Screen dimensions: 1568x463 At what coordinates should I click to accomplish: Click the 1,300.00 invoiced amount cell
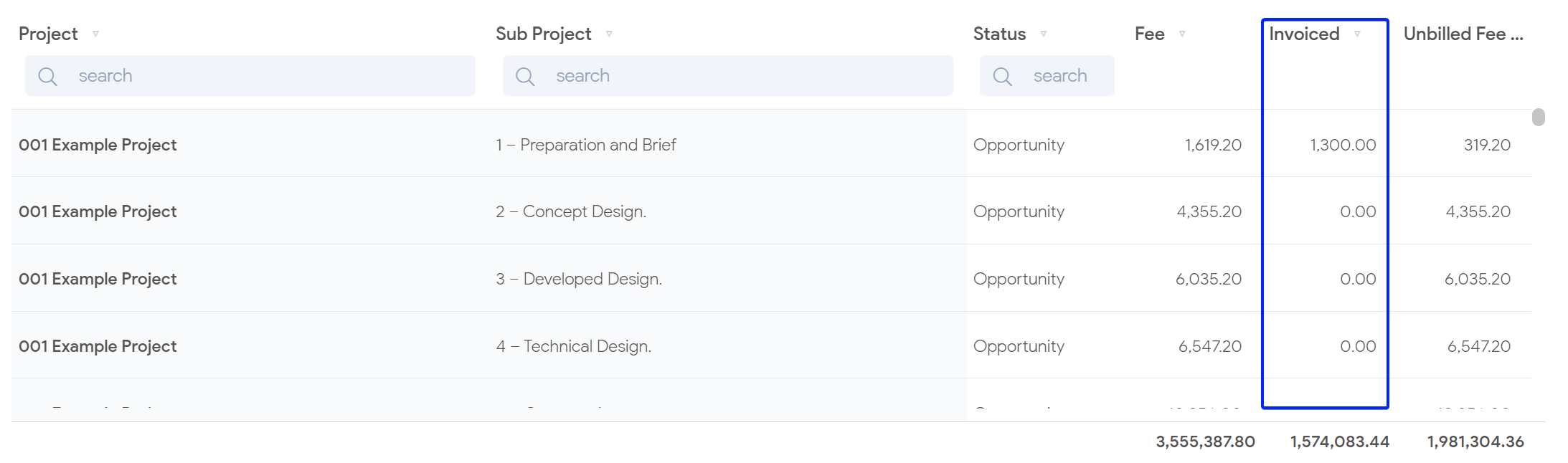pyautogui.click(x=1343, y=145)
